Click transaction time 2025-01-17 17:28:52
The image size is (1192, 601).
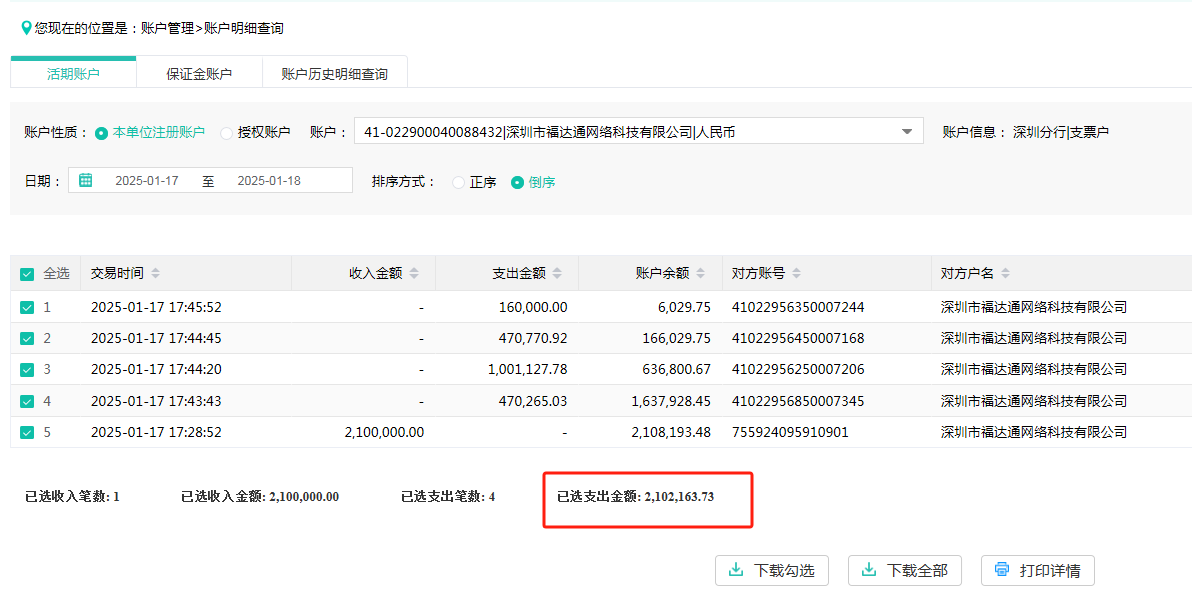(156, 432)
